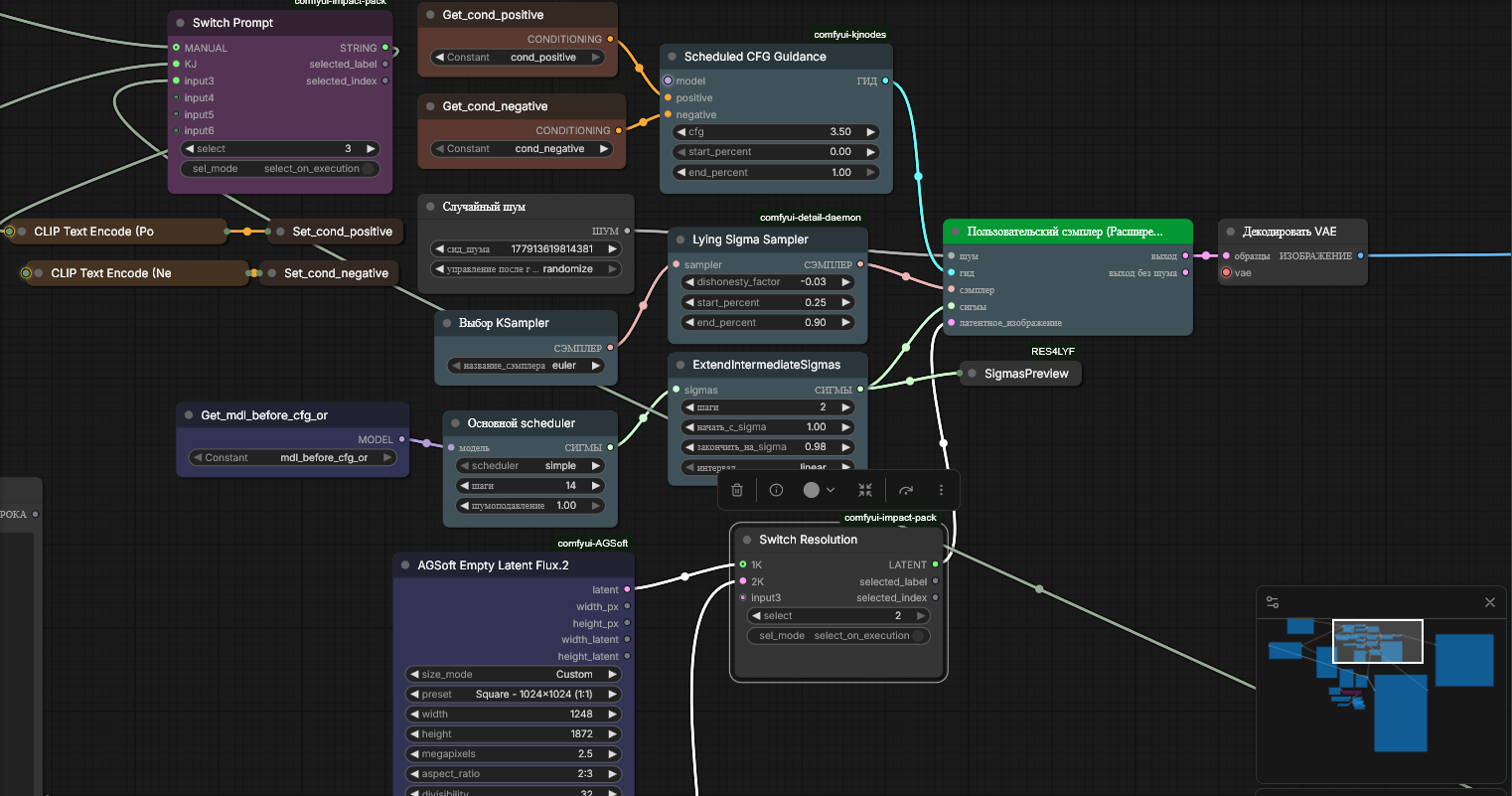Collapse the AGSoft Empty Latent Flux.2 node dot

(405, 565)
